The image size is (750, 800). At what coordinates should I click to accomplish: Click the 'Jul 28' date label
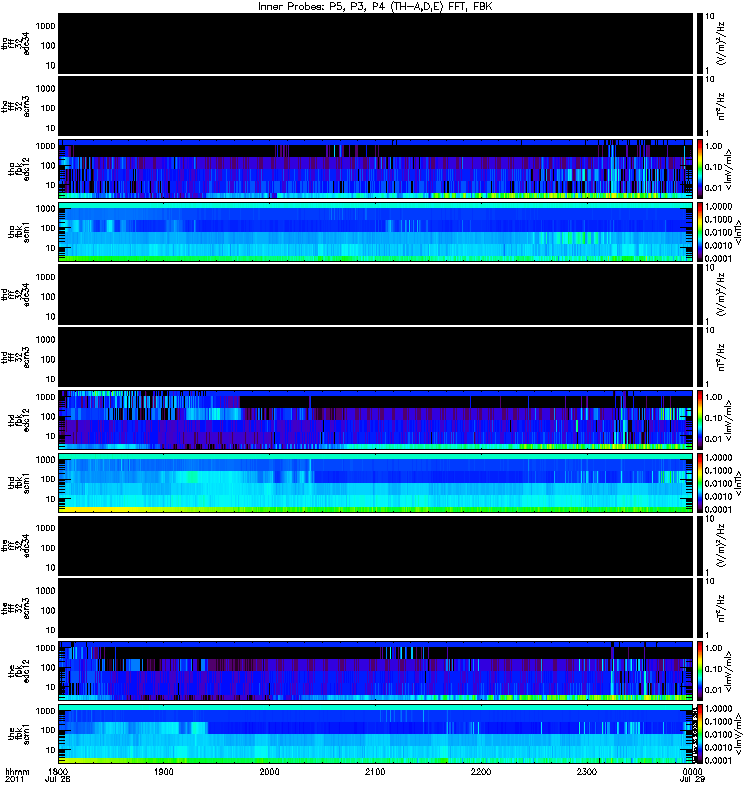click(58, 780)
